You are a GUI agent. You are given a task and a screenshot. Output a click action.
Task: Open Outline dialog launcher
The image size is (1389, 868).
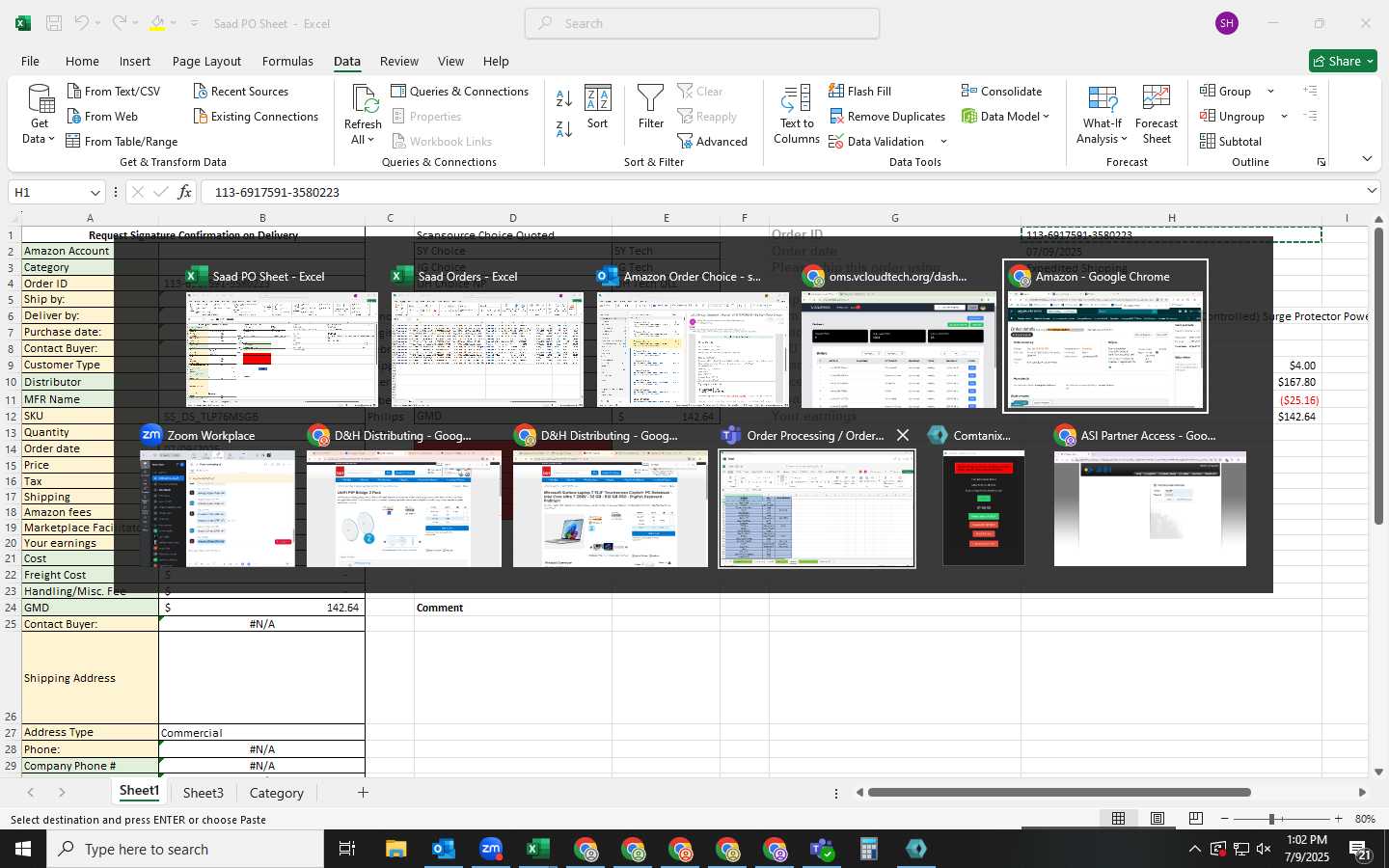pos(1321,162)
